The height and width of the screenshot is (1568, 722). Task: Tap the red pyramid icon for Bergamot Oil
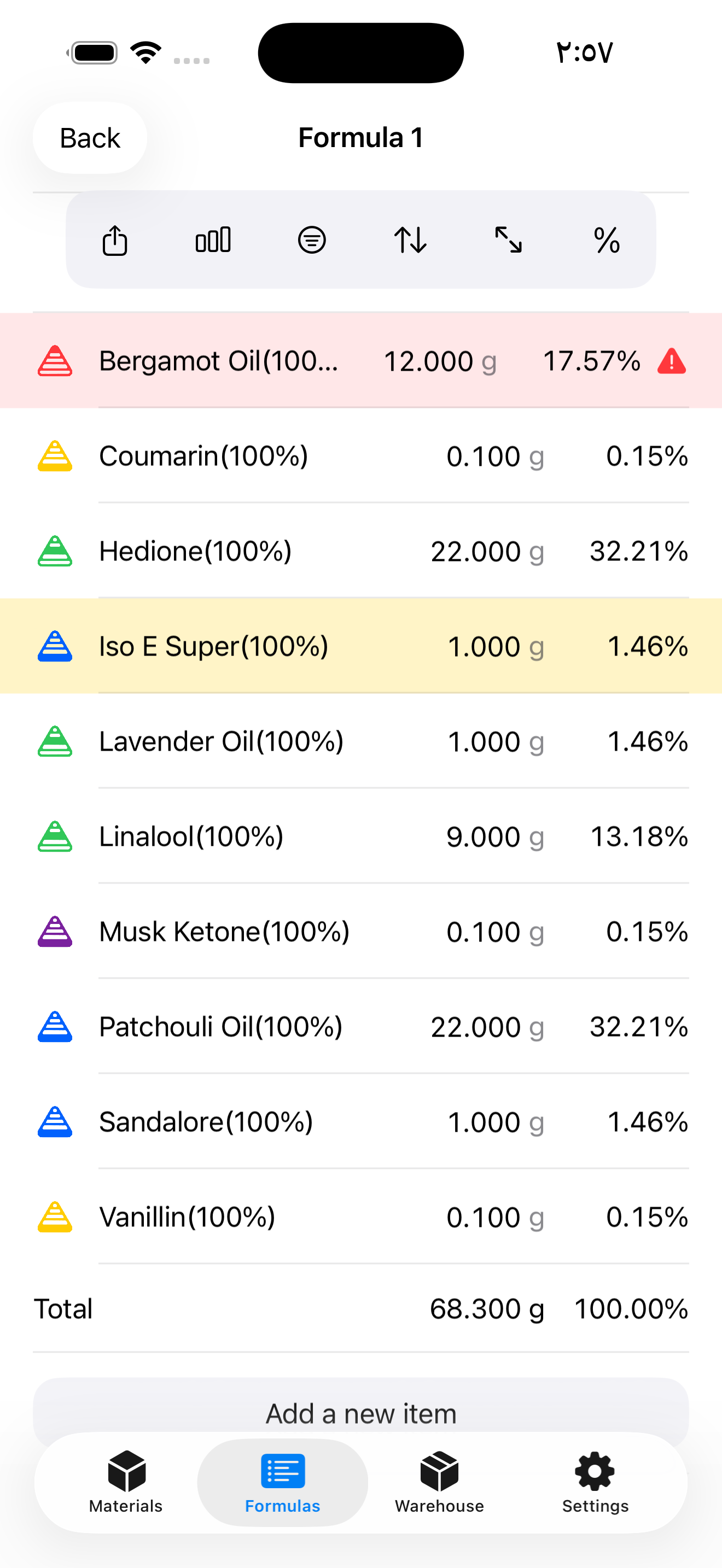pos(55,361)
